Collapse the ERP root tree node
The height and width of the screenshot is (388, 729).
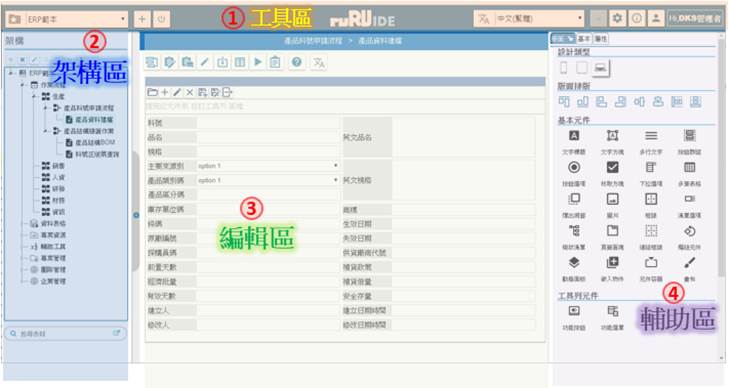11,73
